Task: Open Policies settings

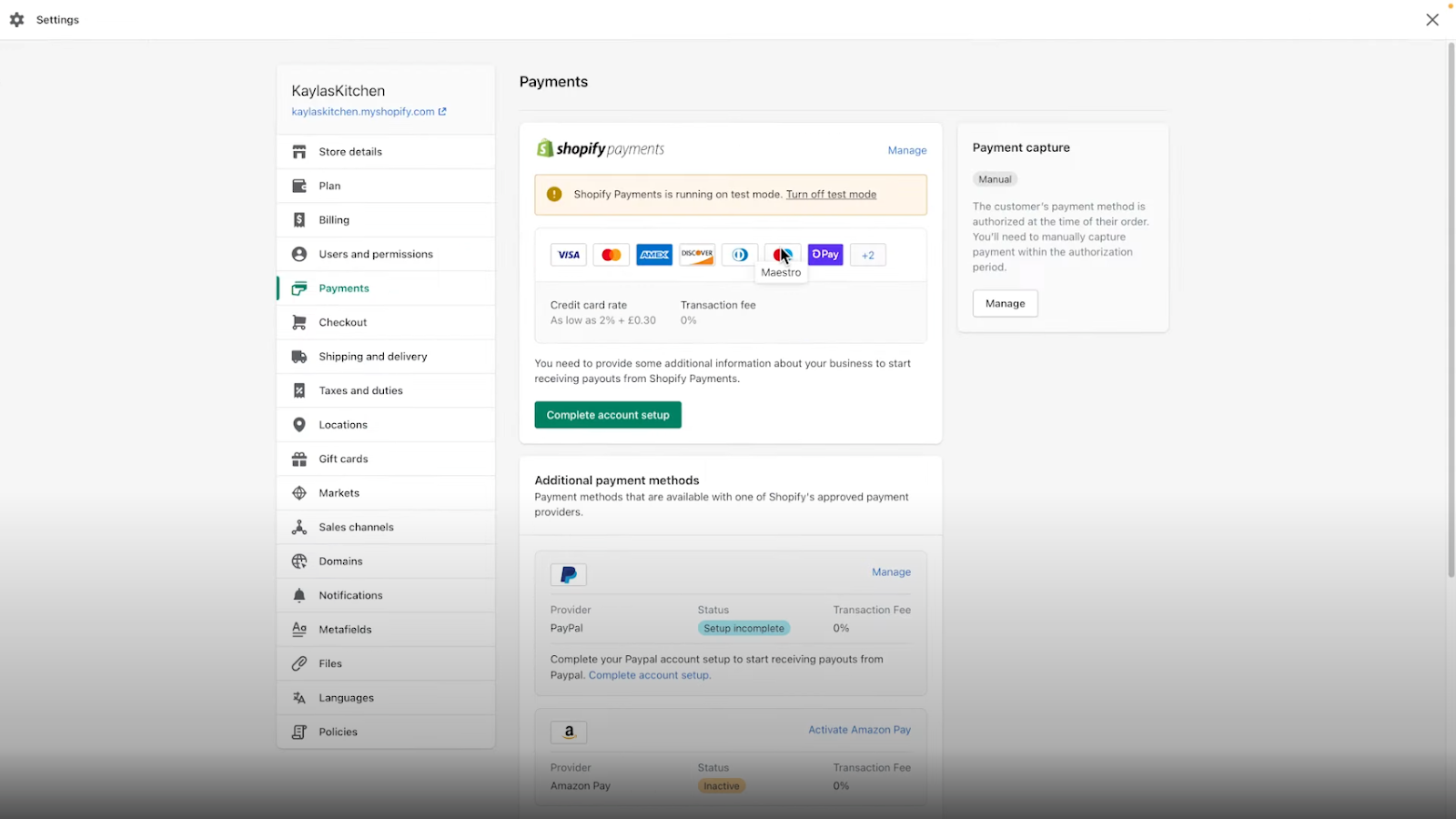Action: click(x=386, y=732)
